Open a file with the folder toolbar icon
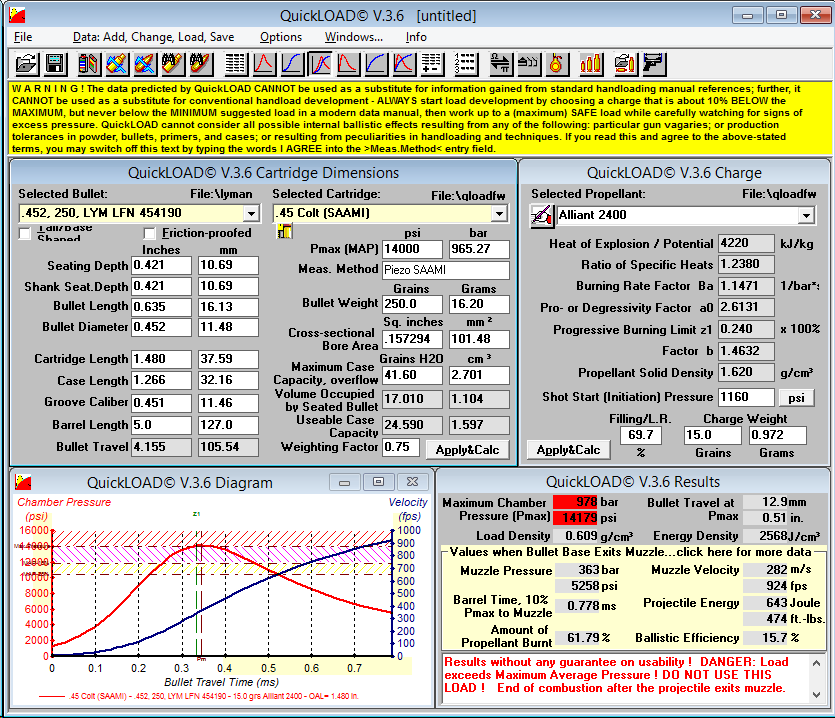Screen dimensions: 835x718 [x=26, y=64]
